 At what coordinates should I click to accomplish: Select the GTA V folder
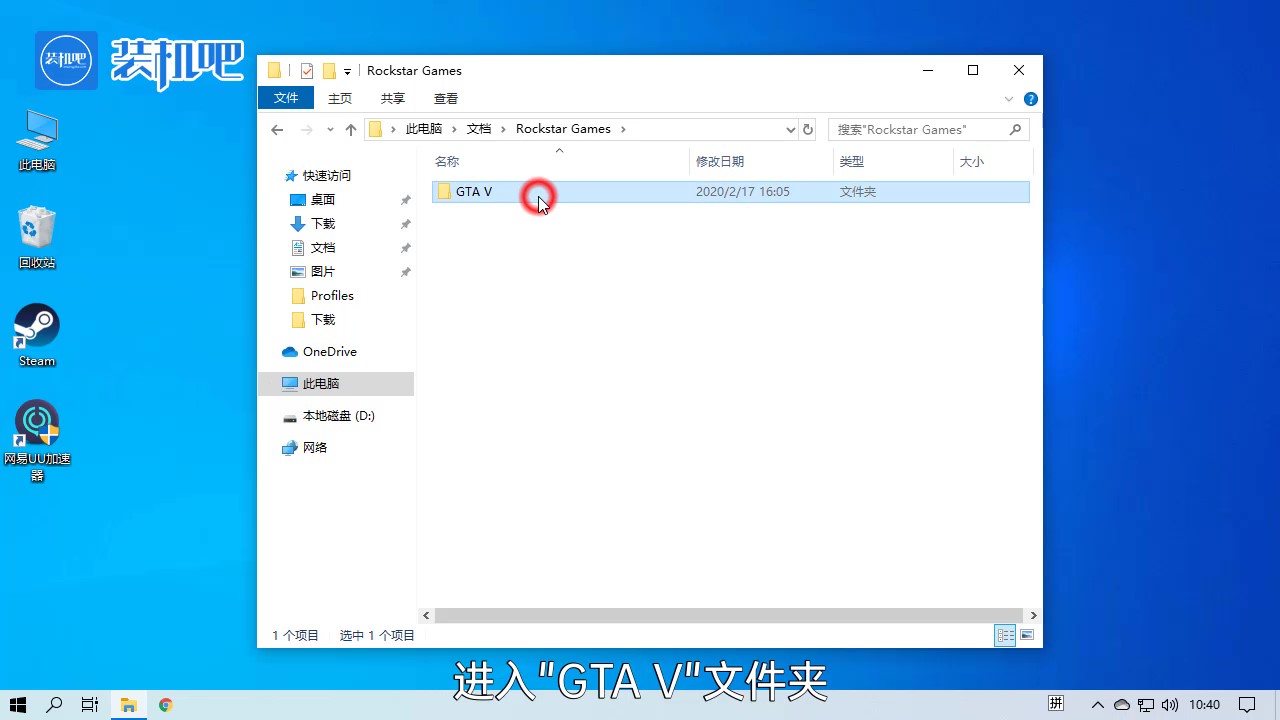point(473,192)
